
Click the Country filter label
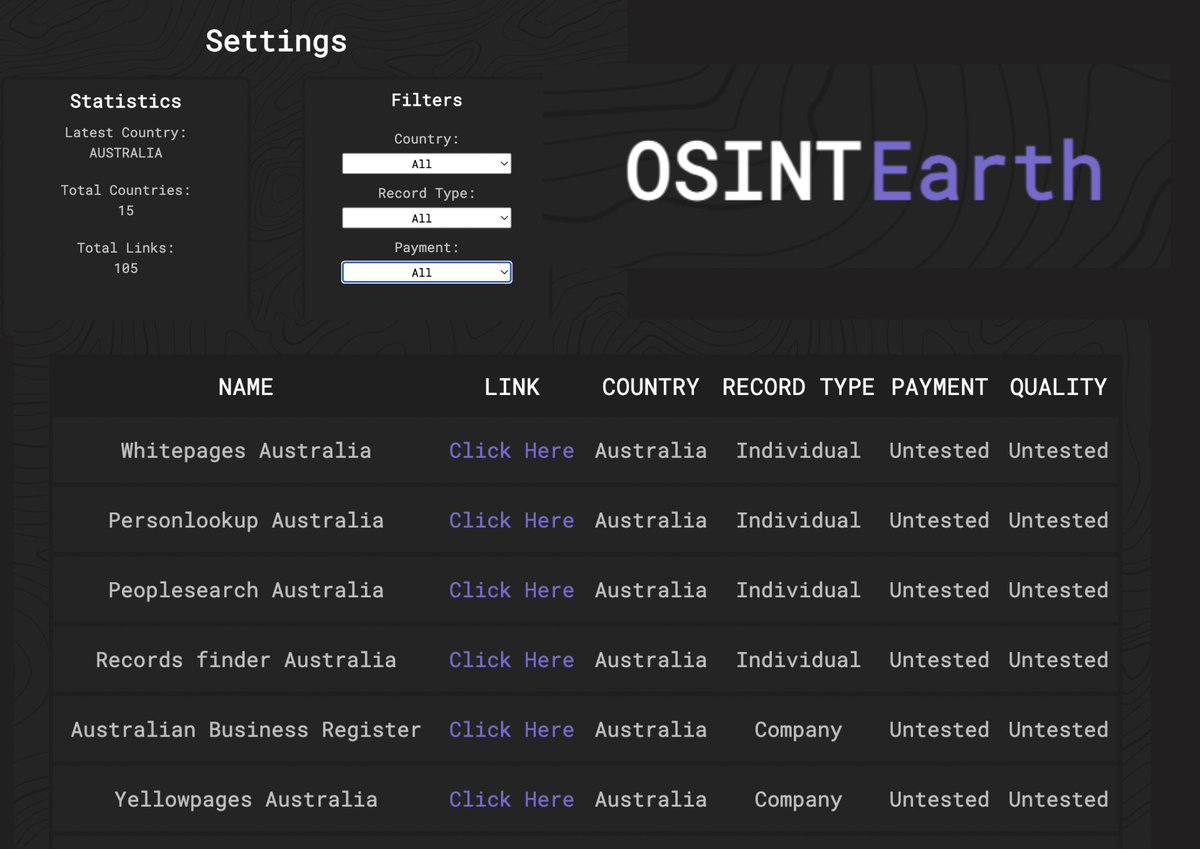427,139
